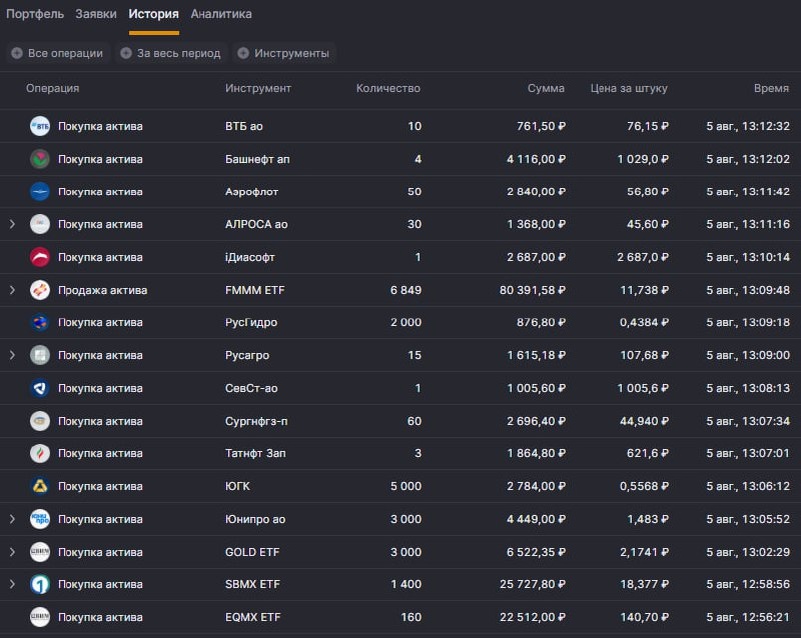The image size is (801, 638).
Task: Expand the SBMX ETF purchase row
Action: pos(12,584)
